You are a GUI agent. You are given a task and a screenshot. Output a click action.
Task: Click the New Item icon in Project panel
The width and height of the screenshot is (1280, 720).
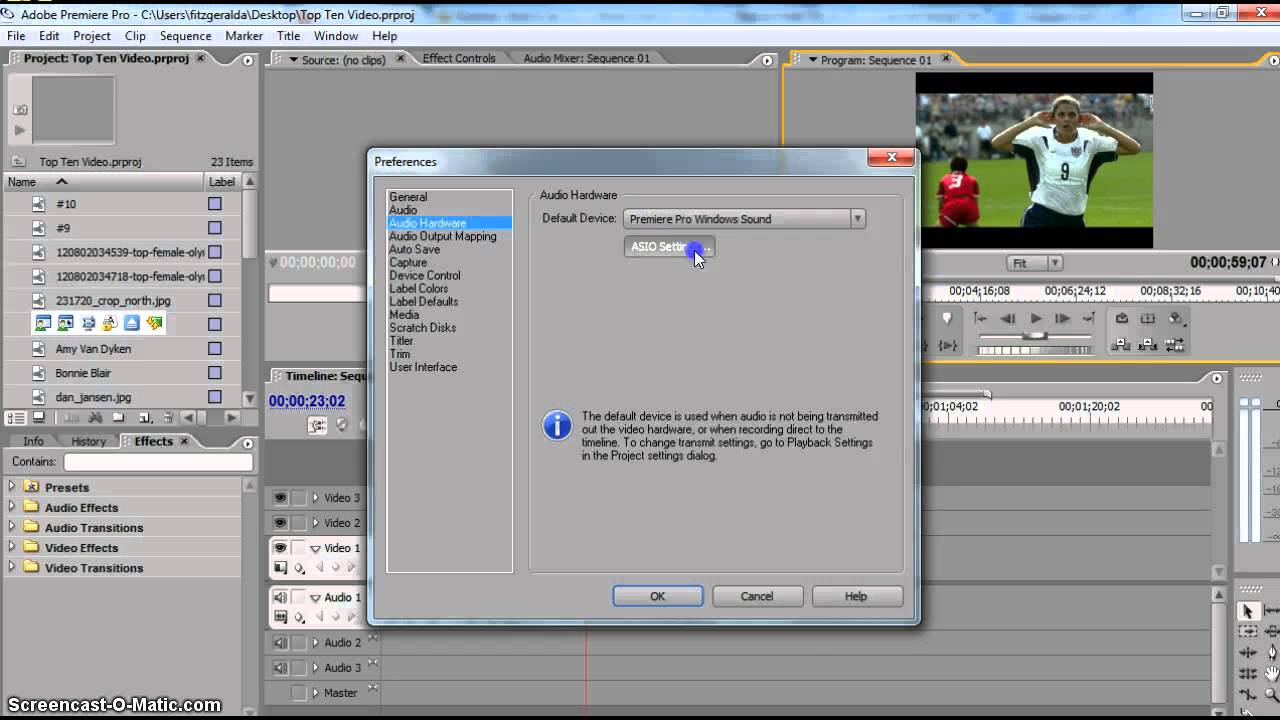point(144,417)
